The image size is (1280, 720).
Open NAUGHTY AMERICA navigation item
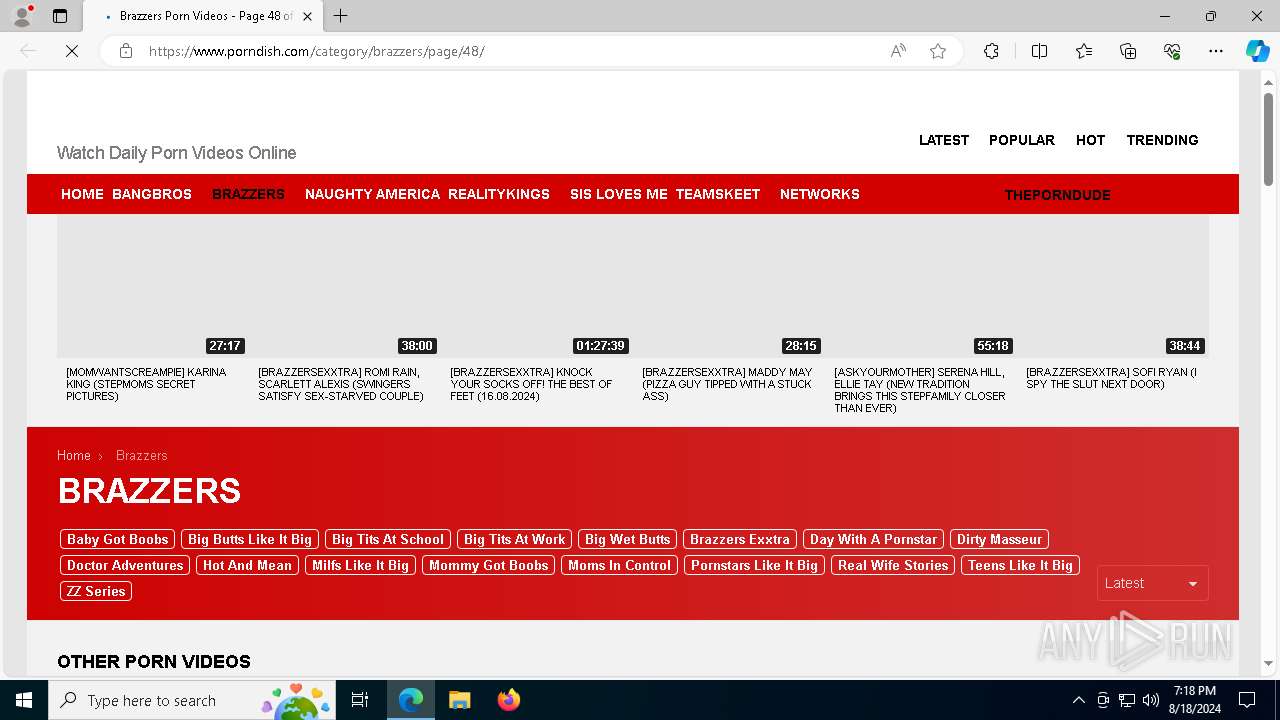(372, 194)
